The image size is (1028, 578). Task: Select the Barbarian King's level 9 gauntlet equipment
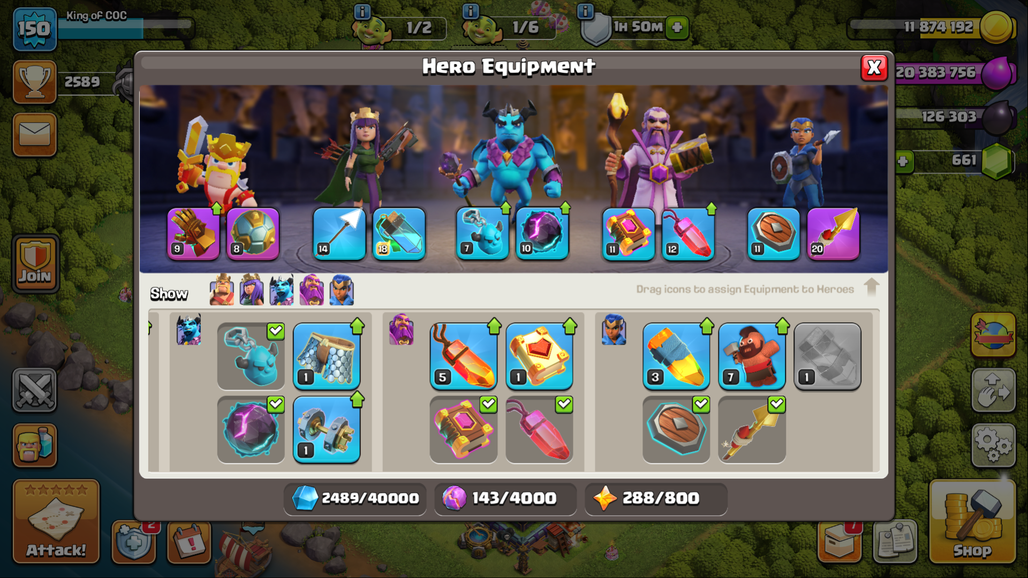click(193, 234)
